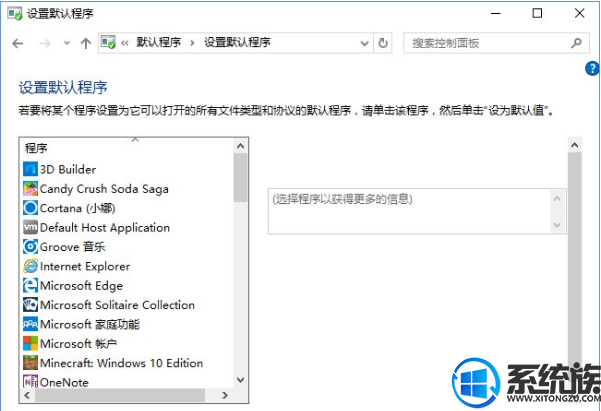The height and width of the screenshot is (411, 601).
Task: Click the control panel icon in address bar
Action: point(108,42)
